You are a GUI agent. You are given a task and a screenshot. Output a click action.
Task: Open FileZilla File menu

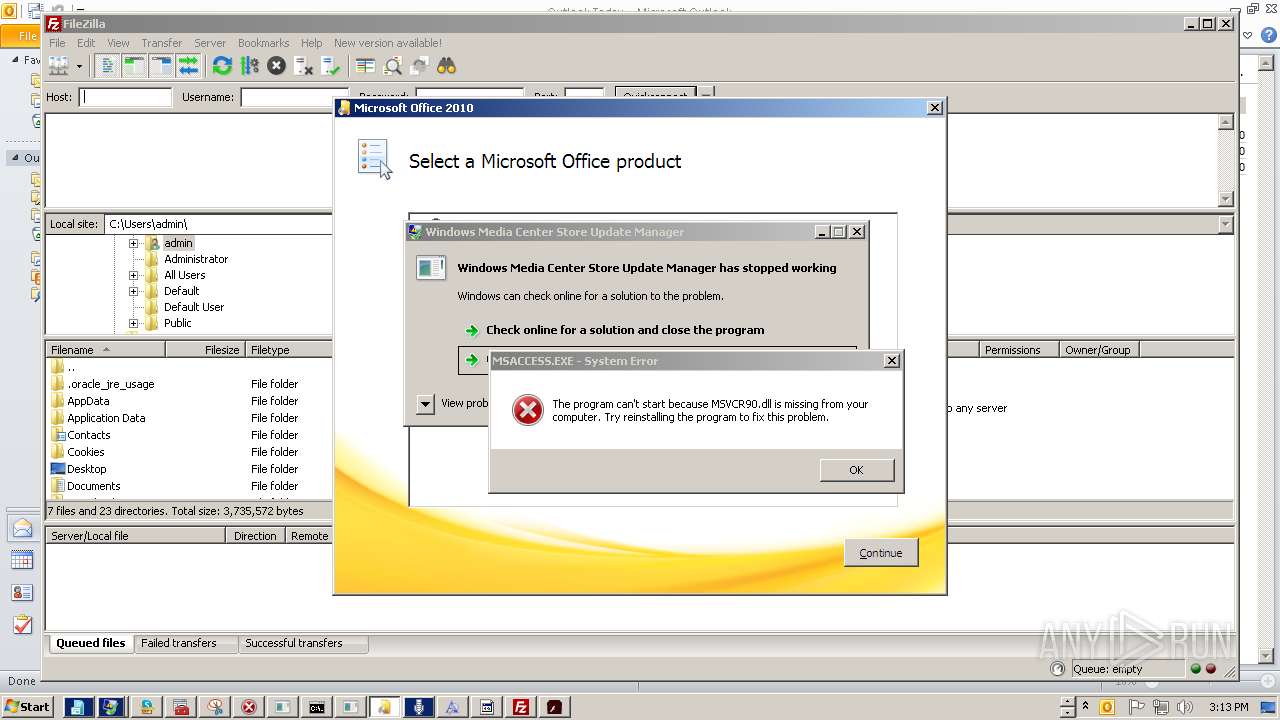(x=57, y=43)
